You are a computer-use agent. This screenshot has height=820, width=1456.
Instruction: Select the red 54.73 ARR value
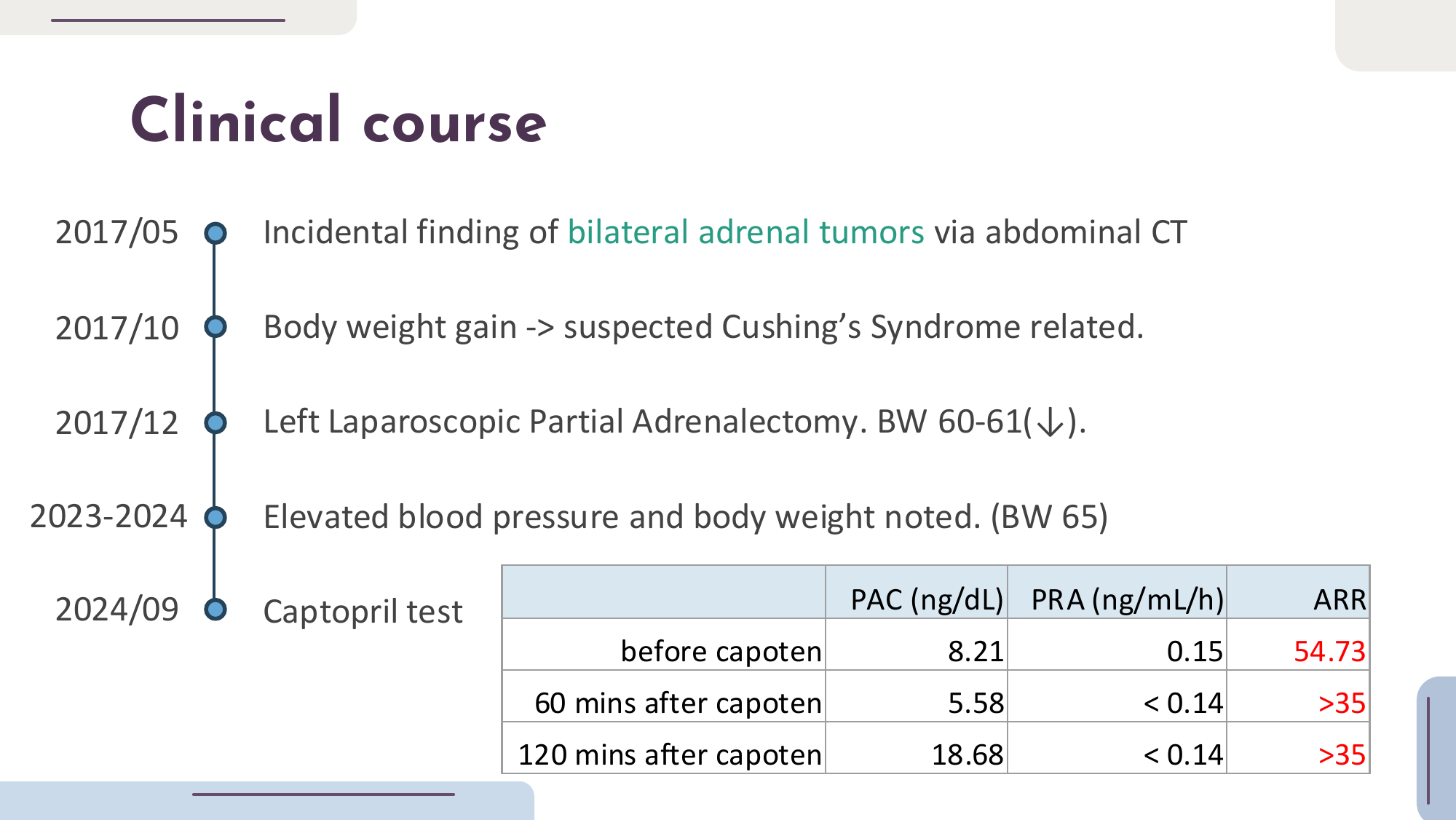[1329, 651]
